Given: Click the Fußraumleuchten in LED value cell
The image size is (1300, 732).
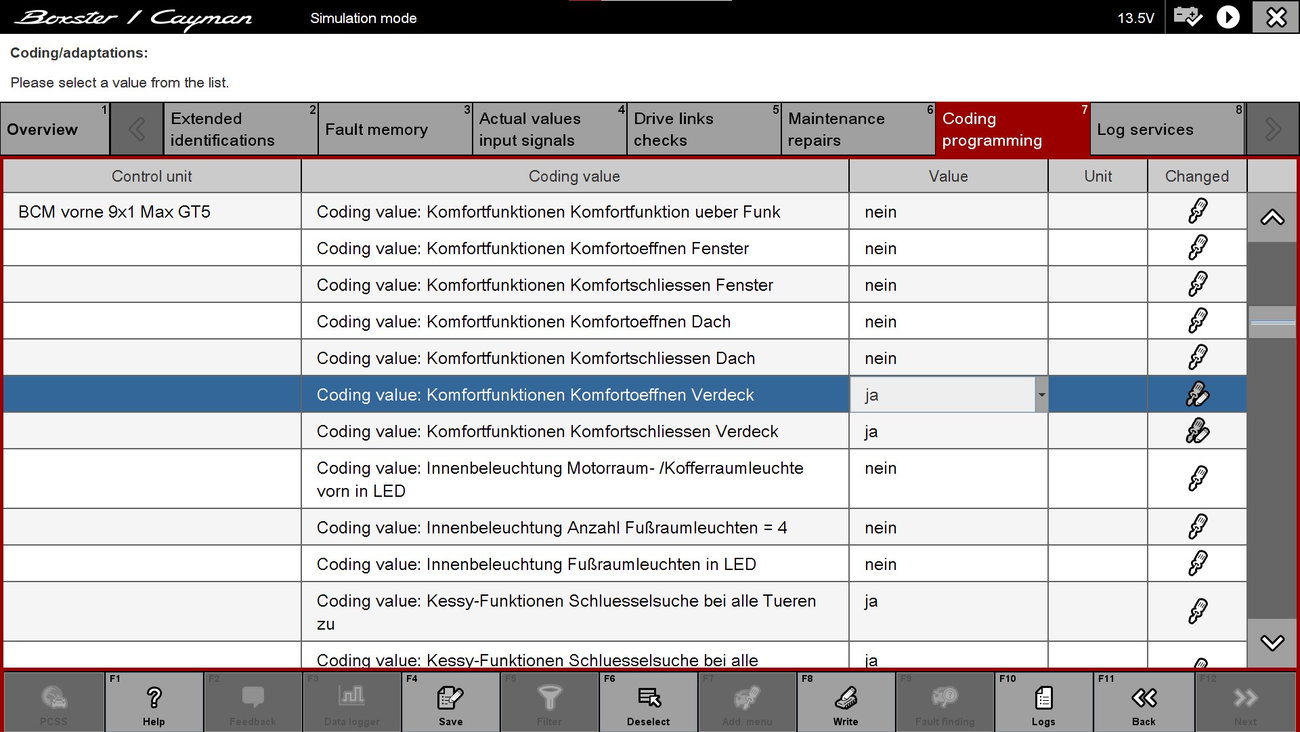Looking at the screenshot, I should 947,564.
